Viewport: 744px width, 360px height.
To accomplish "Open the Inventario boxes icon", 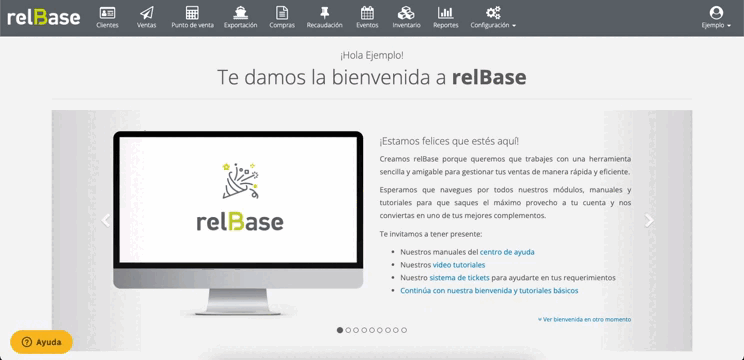I will tap(406, 13).
